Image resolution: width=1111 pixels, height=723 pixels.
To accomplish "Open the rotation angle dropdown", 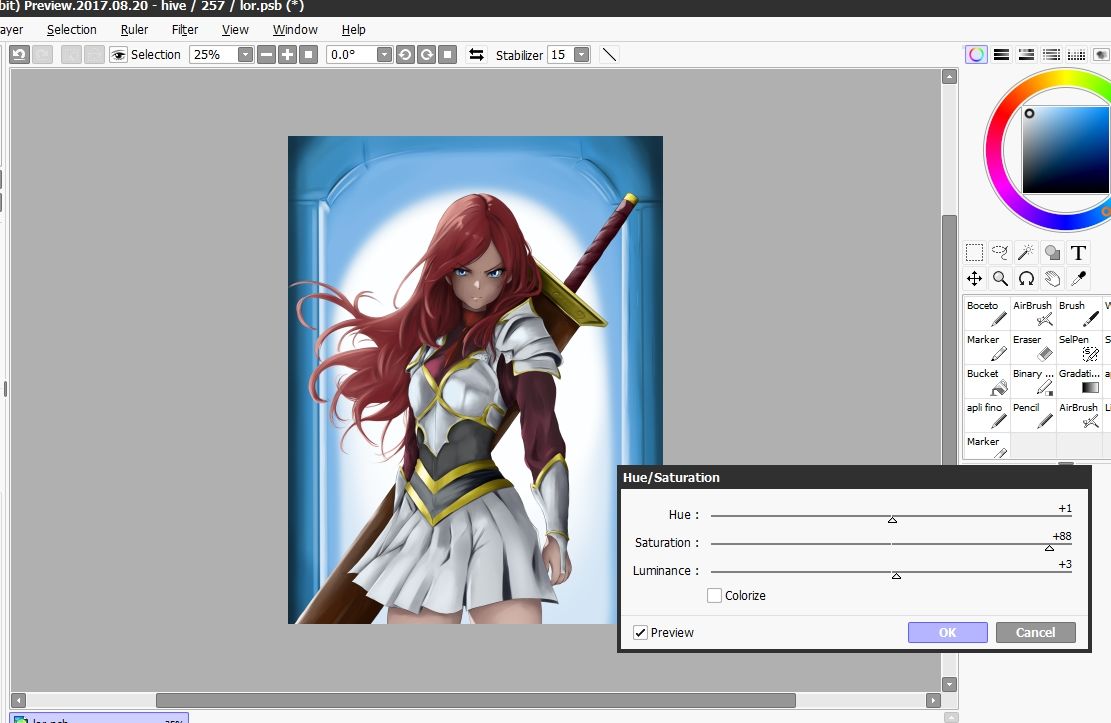I will pyautogui.click(x=384, y=55).
